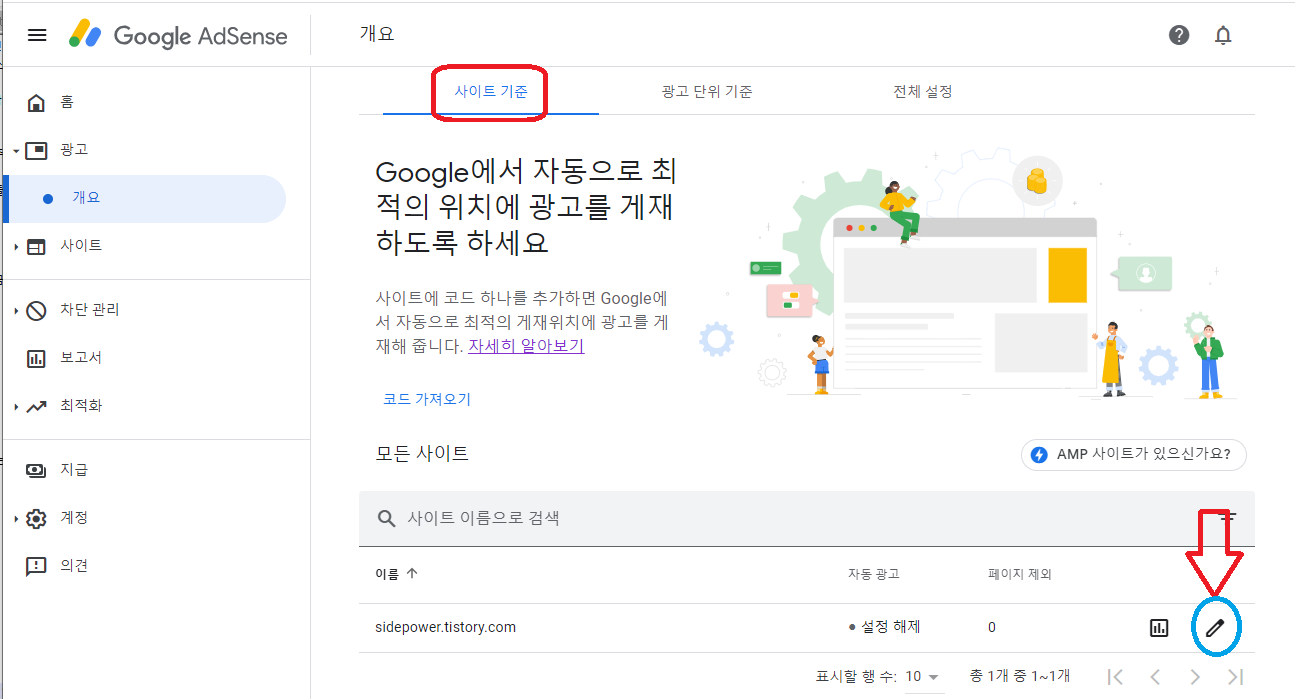This screenshot has height=699, width=1295.
Task: Click 설정 해제 auto ads status
Action: click(884, 627)
